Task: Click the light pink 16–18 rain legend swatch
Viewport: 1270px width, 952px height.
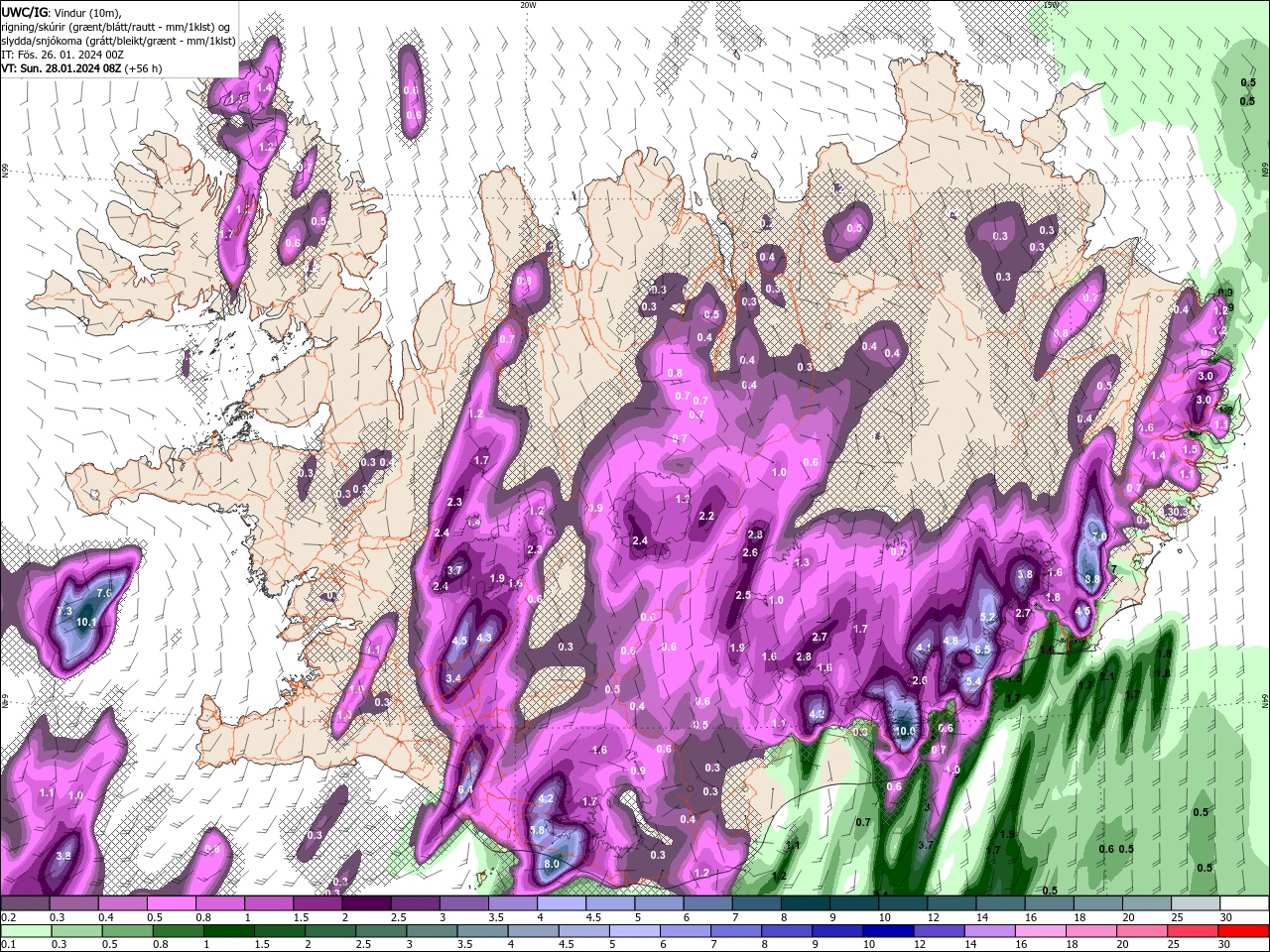Action: (x=1042, y=931)
